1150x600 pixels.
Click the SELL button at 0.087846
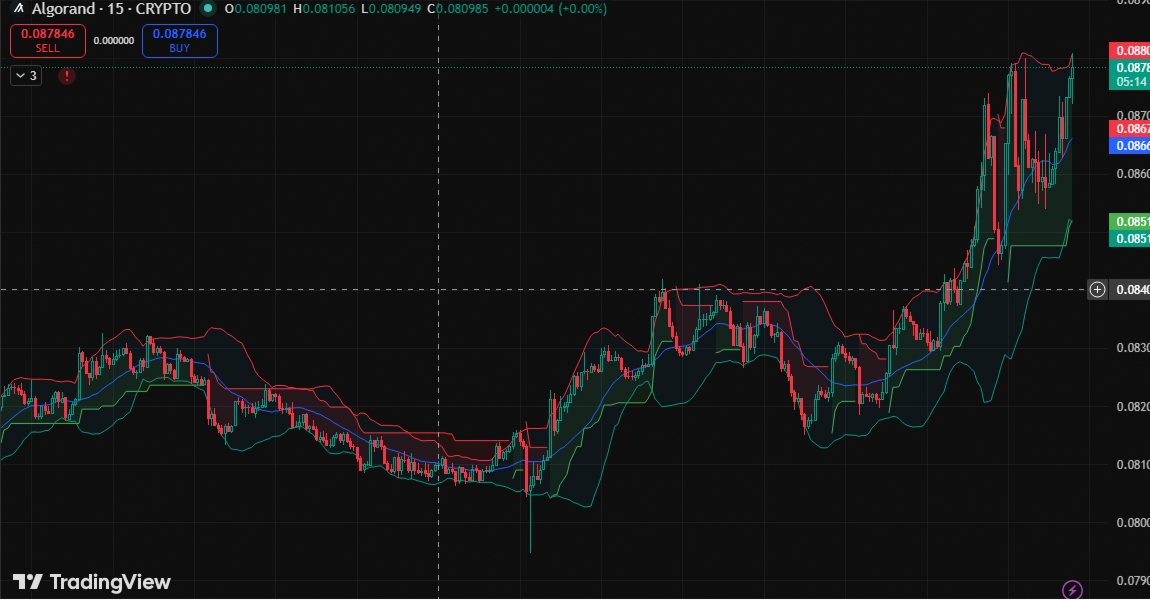coord(48,40)
